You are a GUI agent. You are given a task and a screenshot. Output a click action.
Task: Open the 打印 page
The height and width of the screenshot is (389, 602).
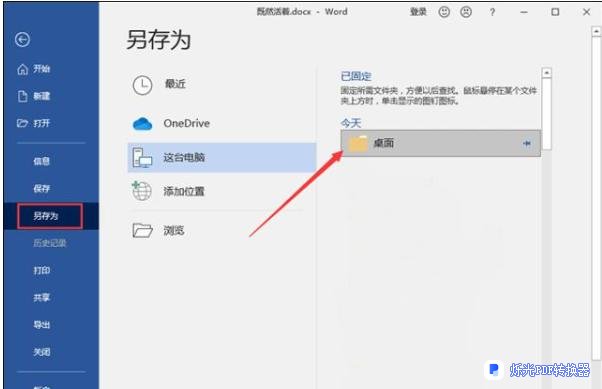tap(41, 270)
